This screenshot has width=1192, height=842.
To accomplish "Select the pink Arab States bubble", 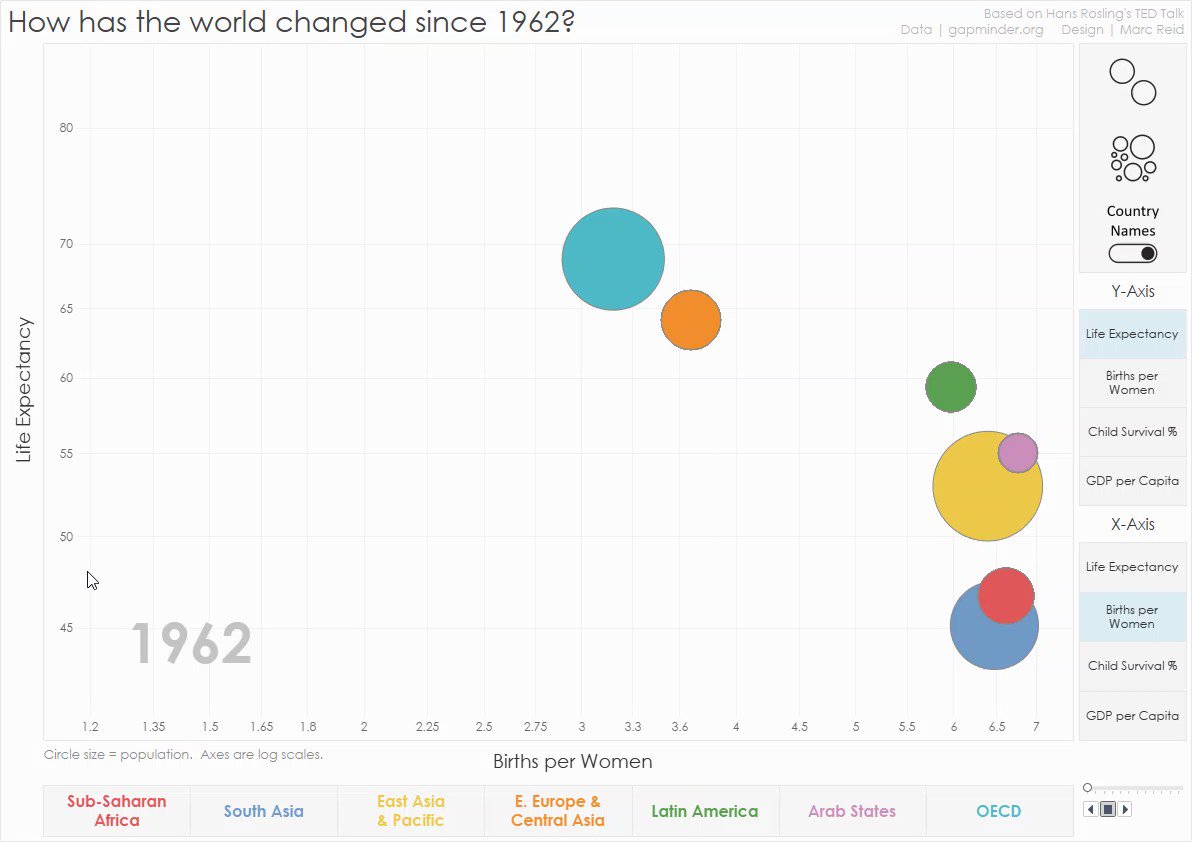I will (x=1018, y=452).
